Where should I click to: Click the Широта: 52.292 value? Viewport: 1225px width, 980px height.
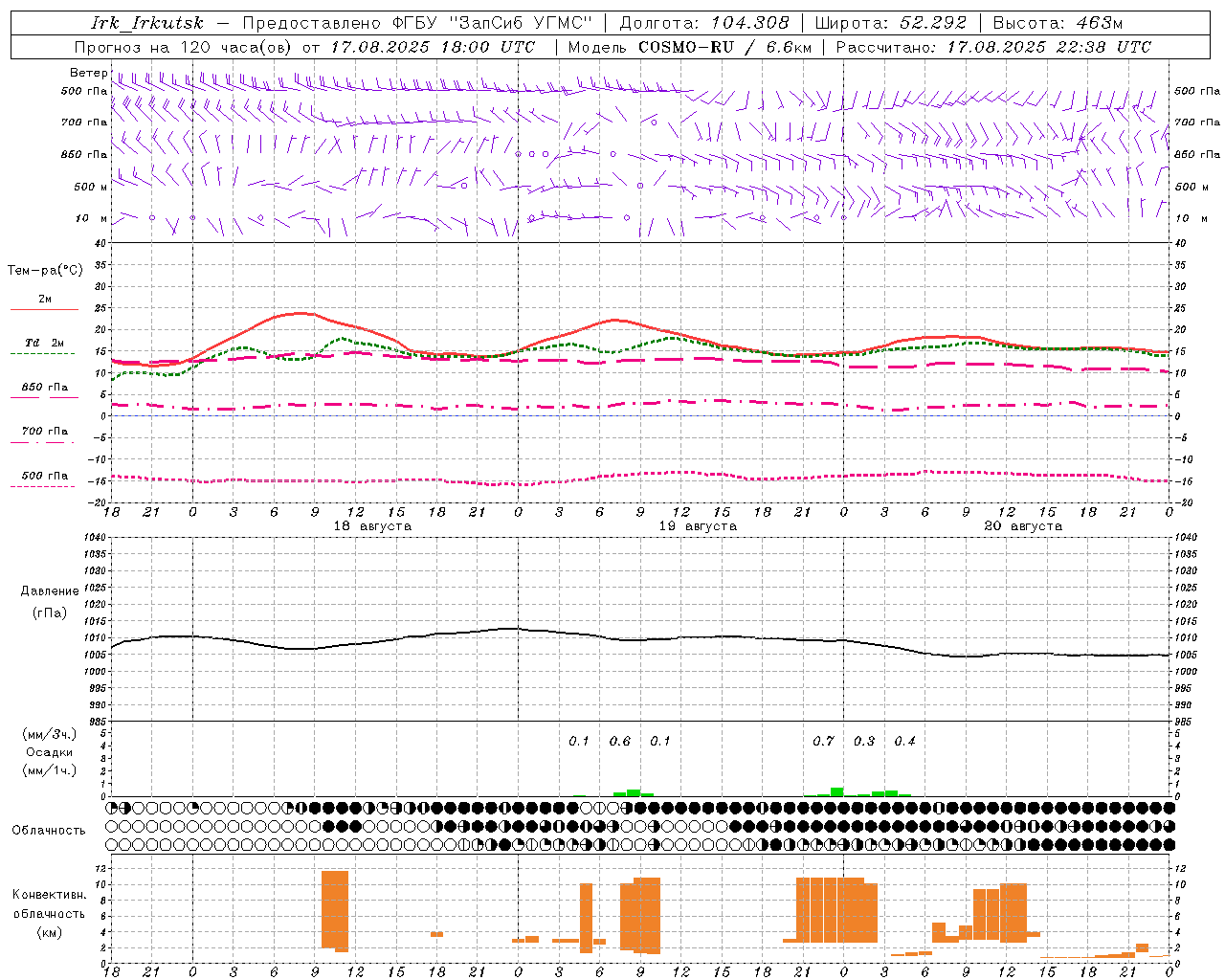(x=891, y=23)
